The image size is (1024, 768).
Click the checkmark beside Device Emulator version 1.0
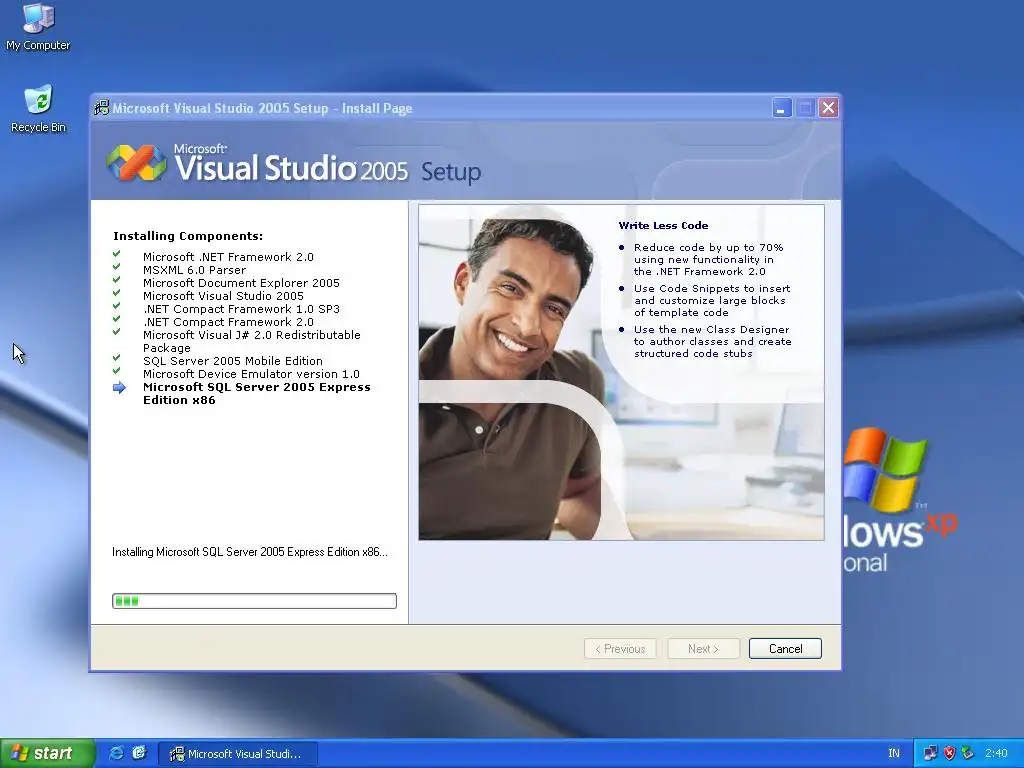coord(116,371)
